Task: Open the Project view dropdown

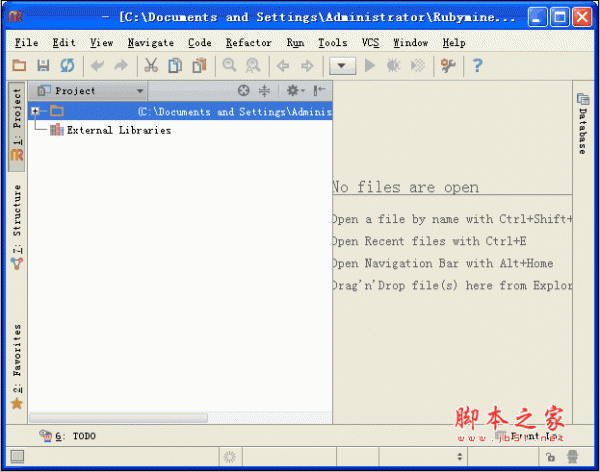Action: click(x=139, y=90)
